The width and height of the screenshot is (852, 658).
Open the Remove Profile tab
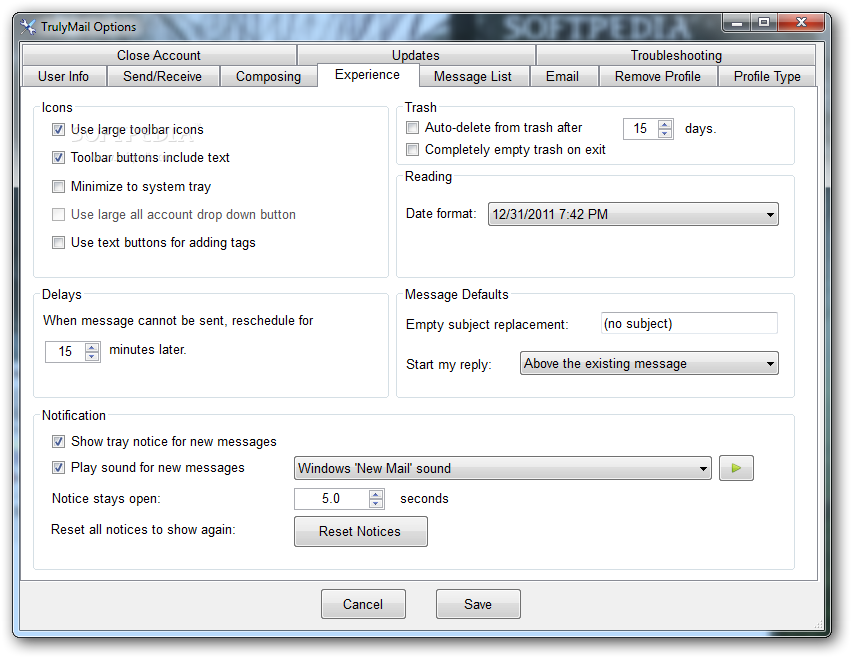[658, 76]
